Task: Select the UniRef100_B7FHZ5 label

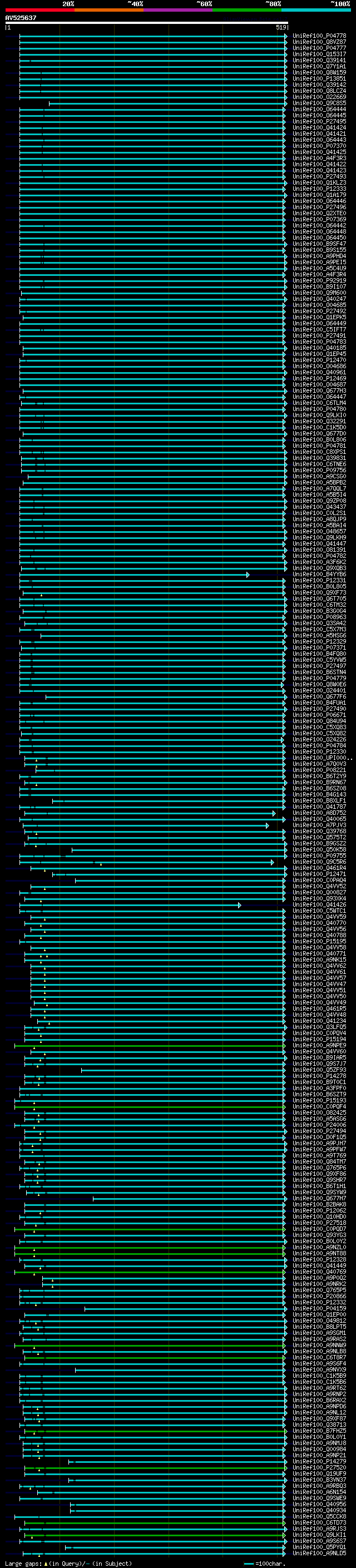Action: tap(319, 1431)
